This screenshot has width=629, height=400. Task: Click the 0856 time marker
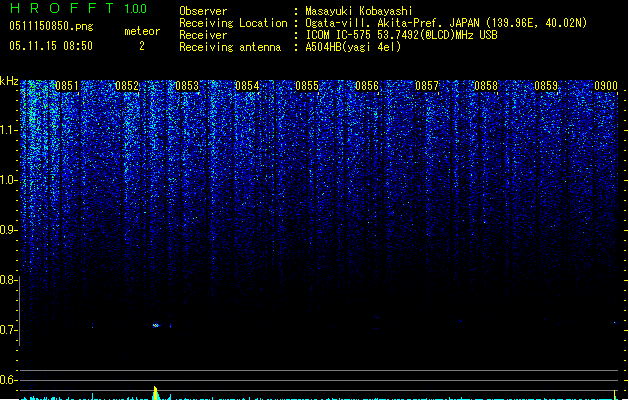tap(367, 86)
